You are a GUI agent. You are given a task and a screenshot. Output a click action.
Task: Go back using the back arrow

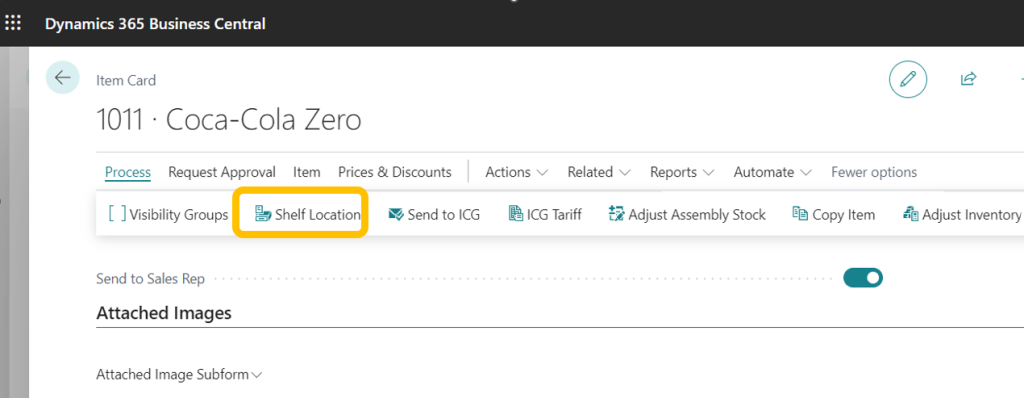[63, 78]
